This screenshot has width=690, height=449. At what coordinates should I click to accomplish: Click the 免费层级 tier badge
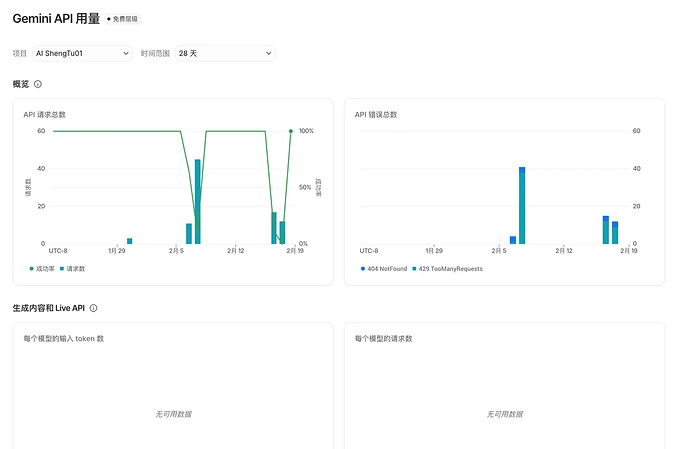(x=123, y=19)
